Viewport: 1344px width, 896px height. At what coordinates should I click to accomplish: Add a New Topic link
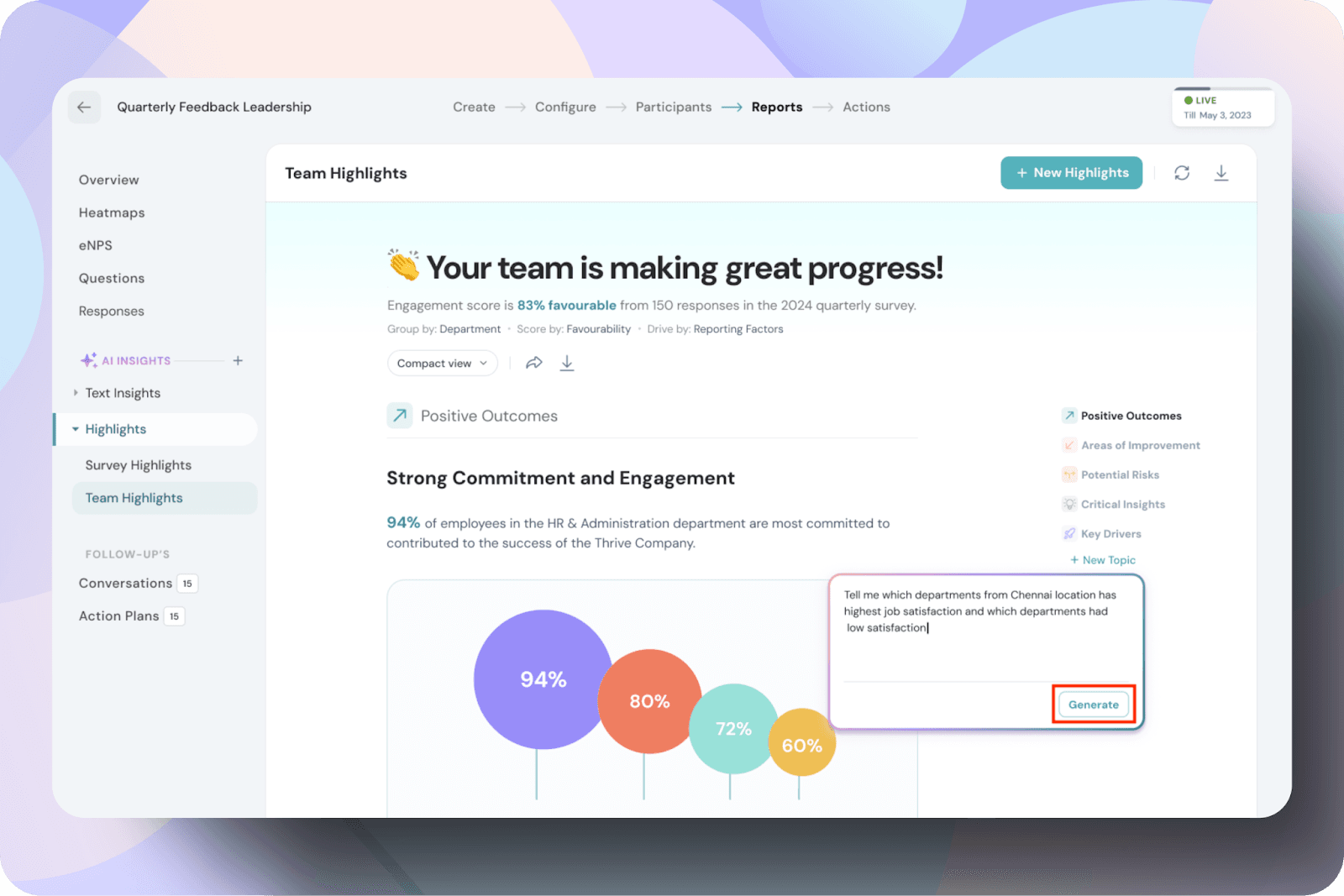(x=1103, y=560)
